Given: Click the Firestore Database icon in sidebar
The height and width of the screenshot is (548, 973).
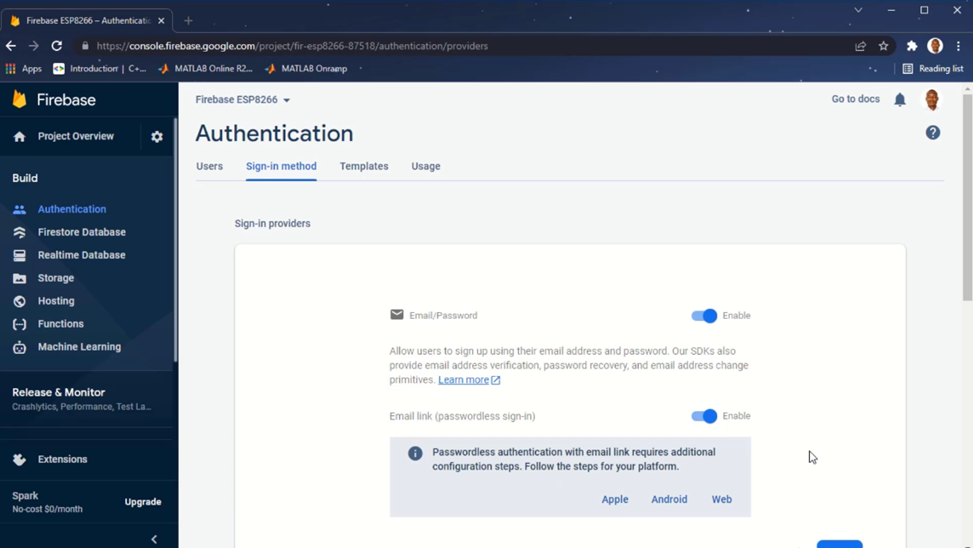Looking at the screenshot, I should [x=19, y=232].
